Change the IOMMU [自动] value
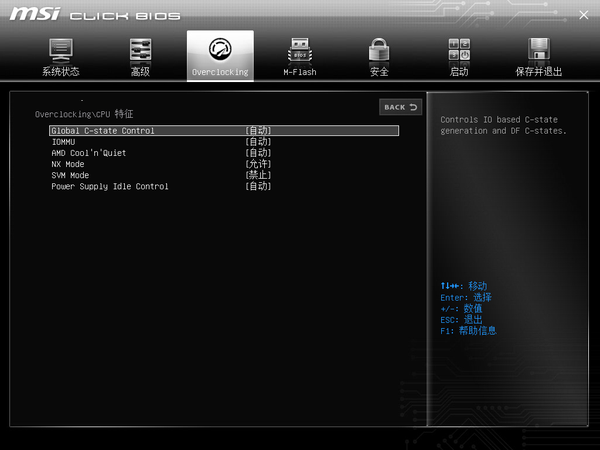The image size is (600, 450). [x=258, y=142]
